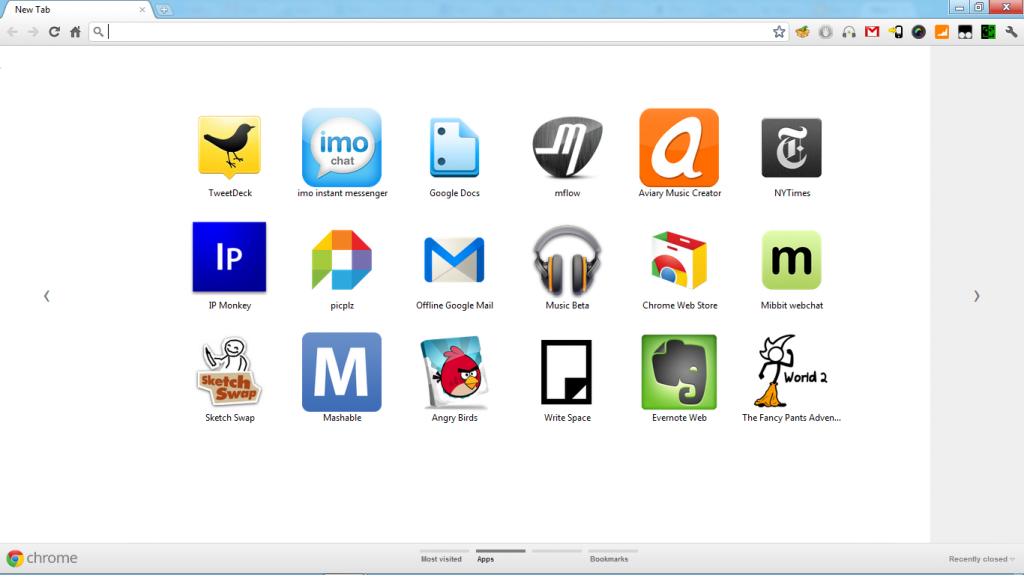The width and height of the screenshot is (1024, 575).
Task: Launch the Angry Birds app
Action: pos(455,372)
